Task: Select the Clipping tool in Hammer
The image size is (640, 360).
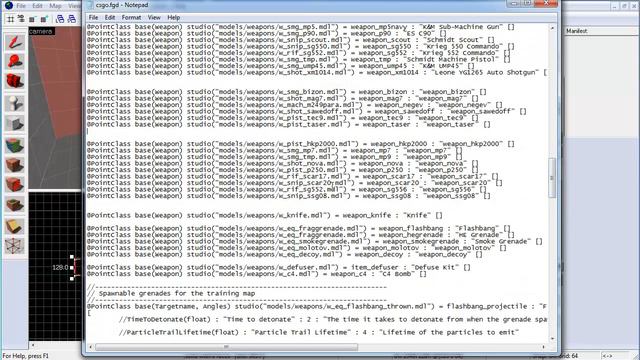Action: [15, 226]
